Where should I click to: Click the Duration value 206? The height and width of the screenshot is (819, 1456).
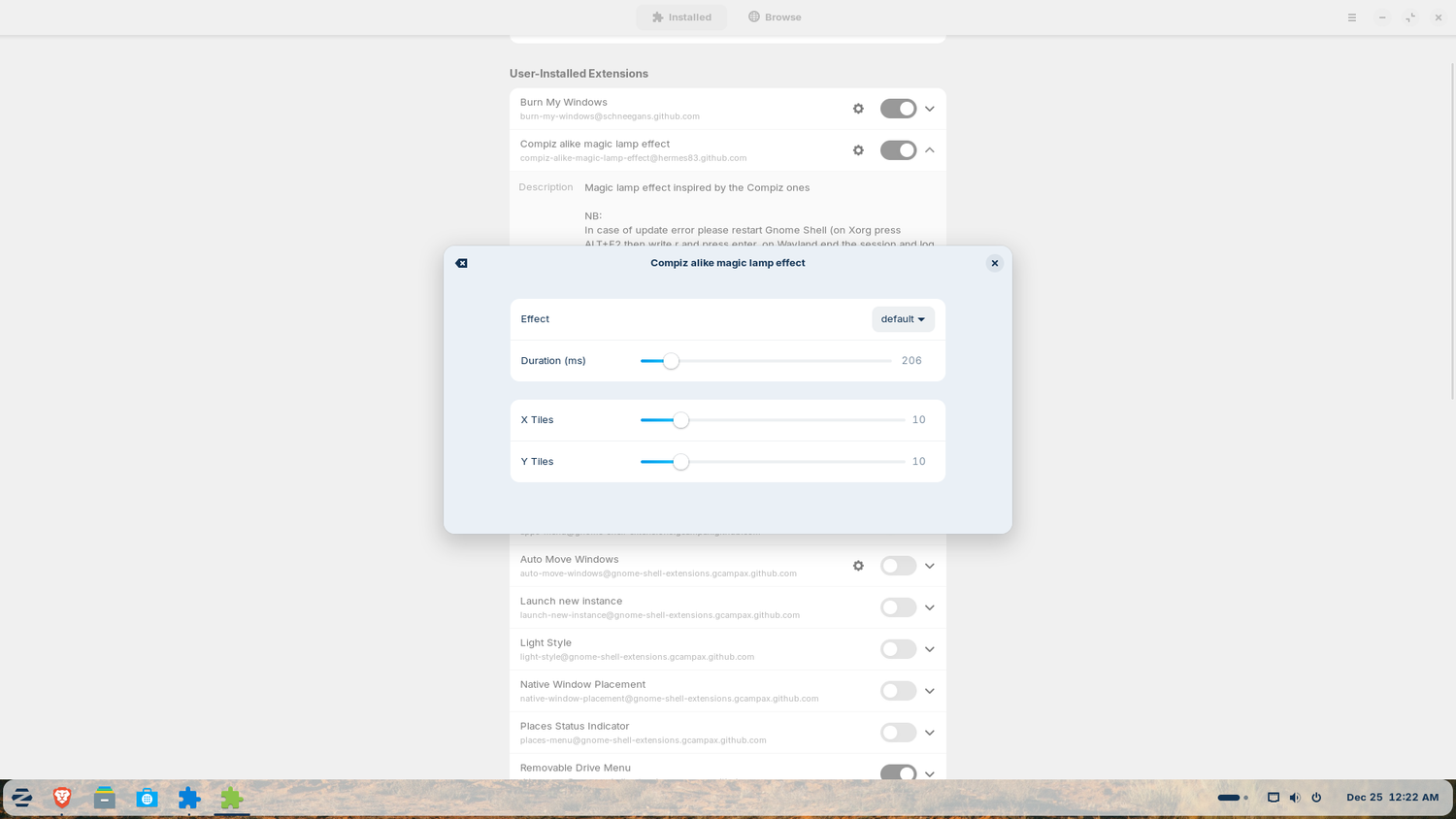[x=911, y=361]
